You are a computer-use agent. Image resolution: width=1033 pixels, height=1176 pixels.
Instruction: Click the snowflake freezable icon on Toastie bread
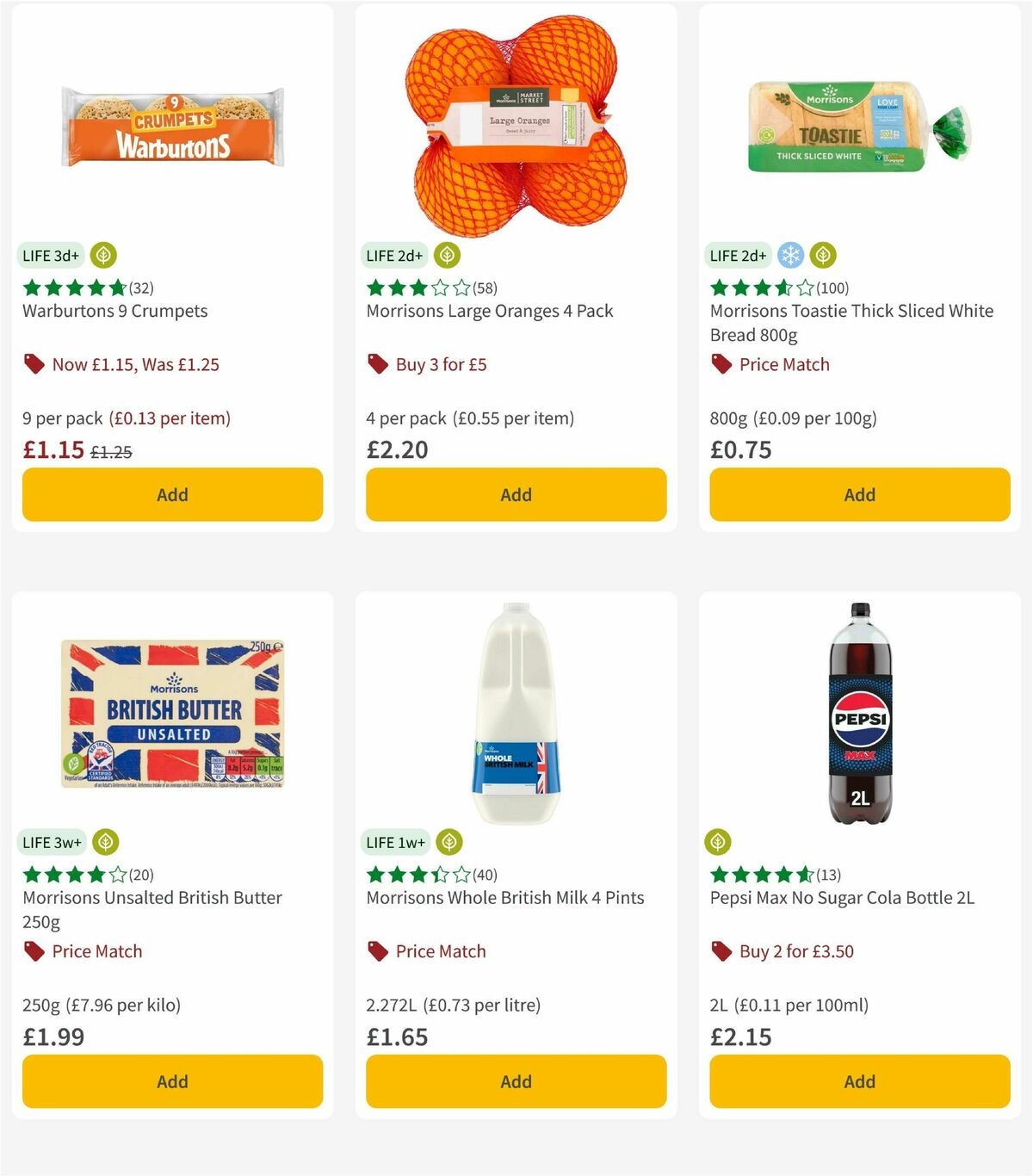[789, 255]
